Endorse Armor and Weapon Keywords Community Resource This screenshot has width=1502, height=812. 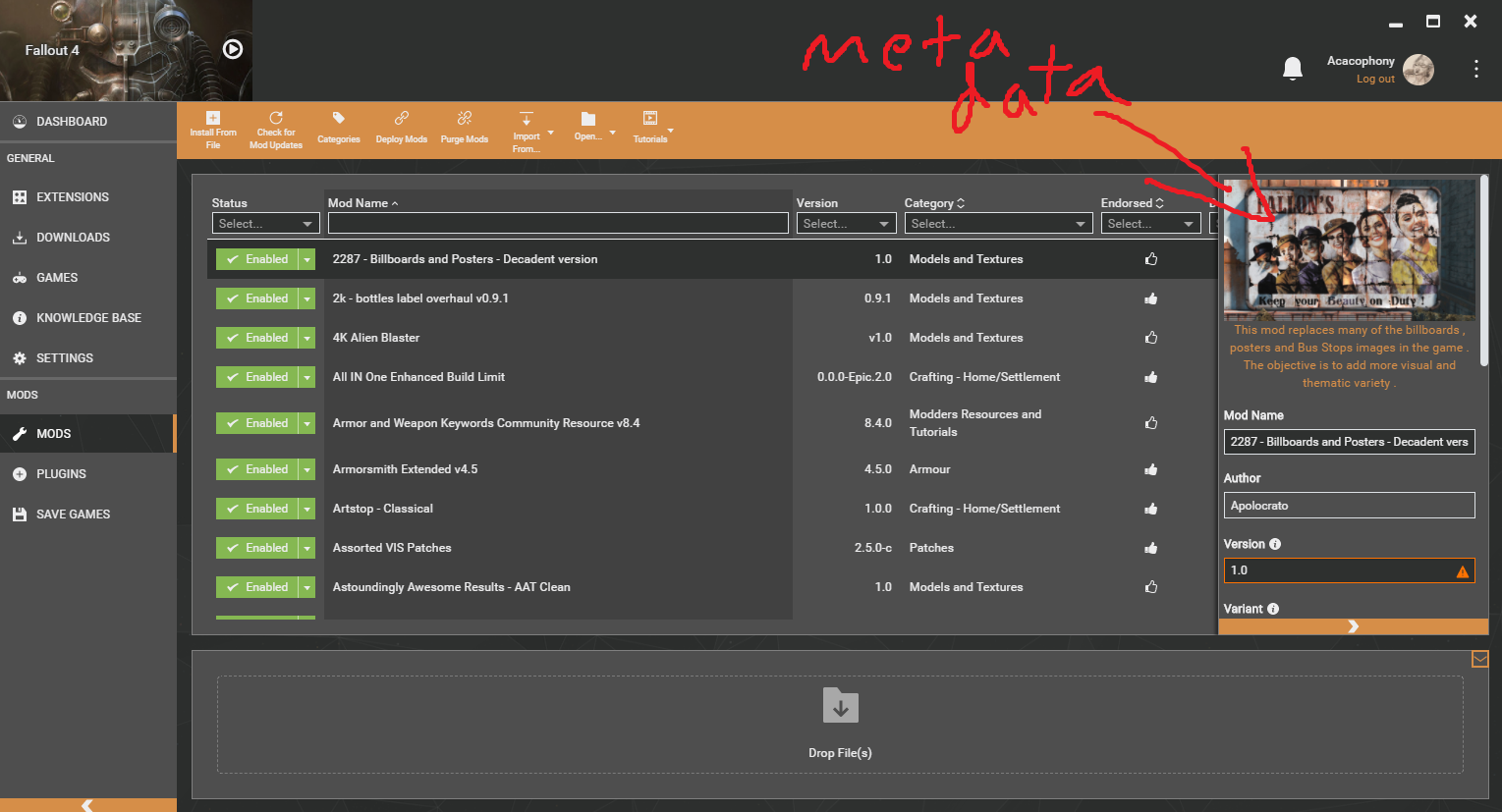(1151, 423)
